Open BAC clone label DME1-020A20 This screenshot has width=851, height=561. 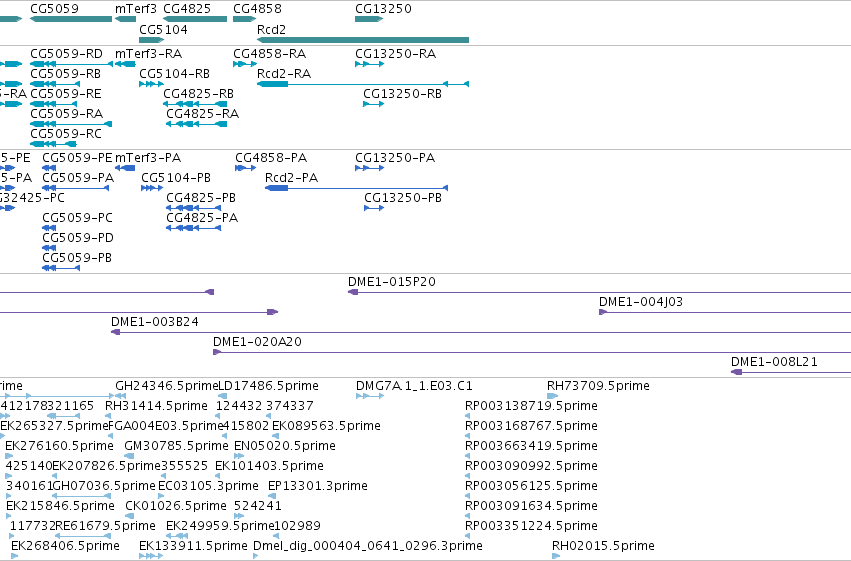257,342
